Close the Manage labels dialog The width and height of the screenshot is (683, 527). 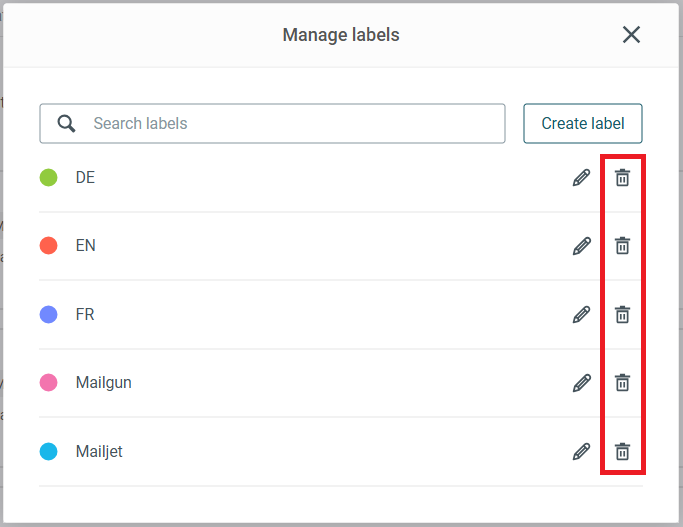point(631,35)
